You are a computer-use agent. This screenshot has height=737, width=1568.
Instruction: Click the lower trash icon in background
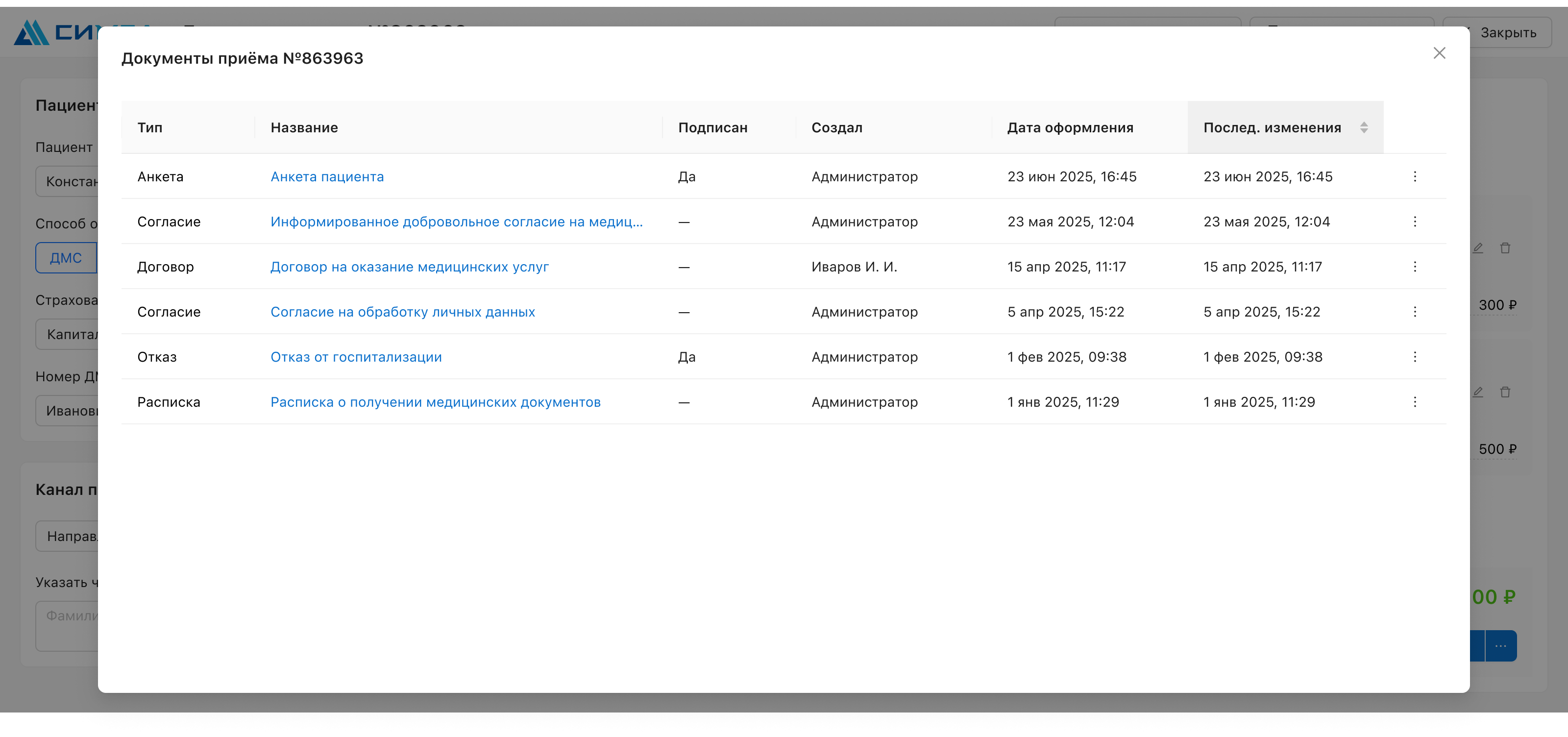click(1505, 392)
